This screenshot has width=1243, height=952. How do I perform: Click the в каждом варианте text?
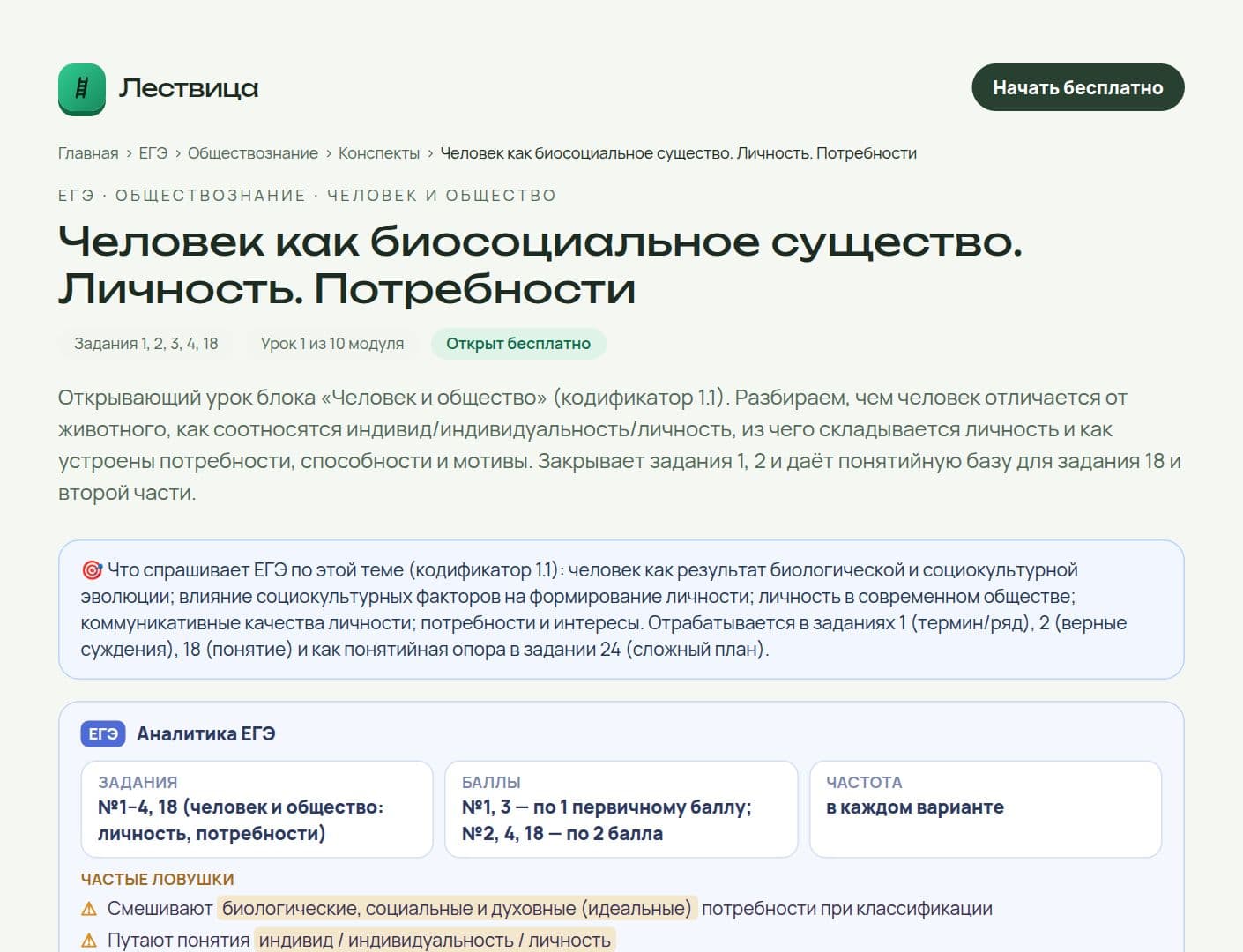[915, 807]
